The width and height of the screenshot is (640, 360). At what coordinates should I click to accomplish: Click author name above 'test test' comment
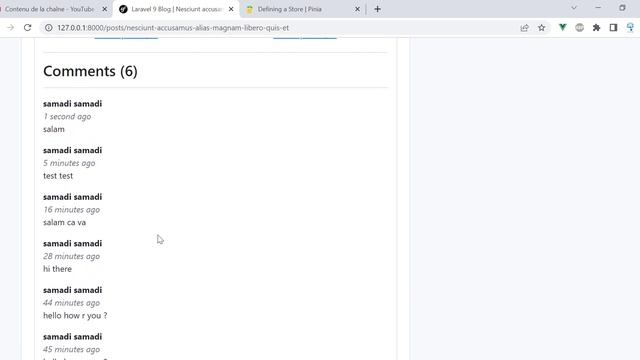[73, 150]
